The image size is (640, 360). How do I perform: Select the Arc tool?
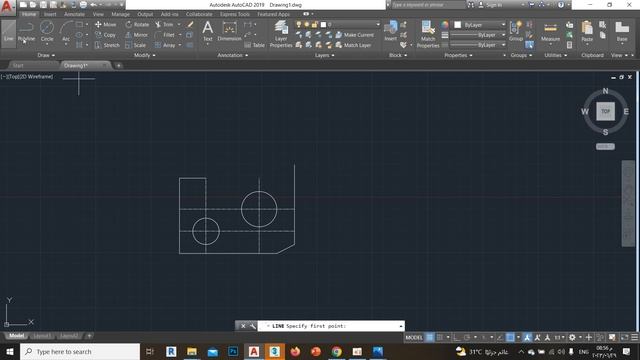66,33
